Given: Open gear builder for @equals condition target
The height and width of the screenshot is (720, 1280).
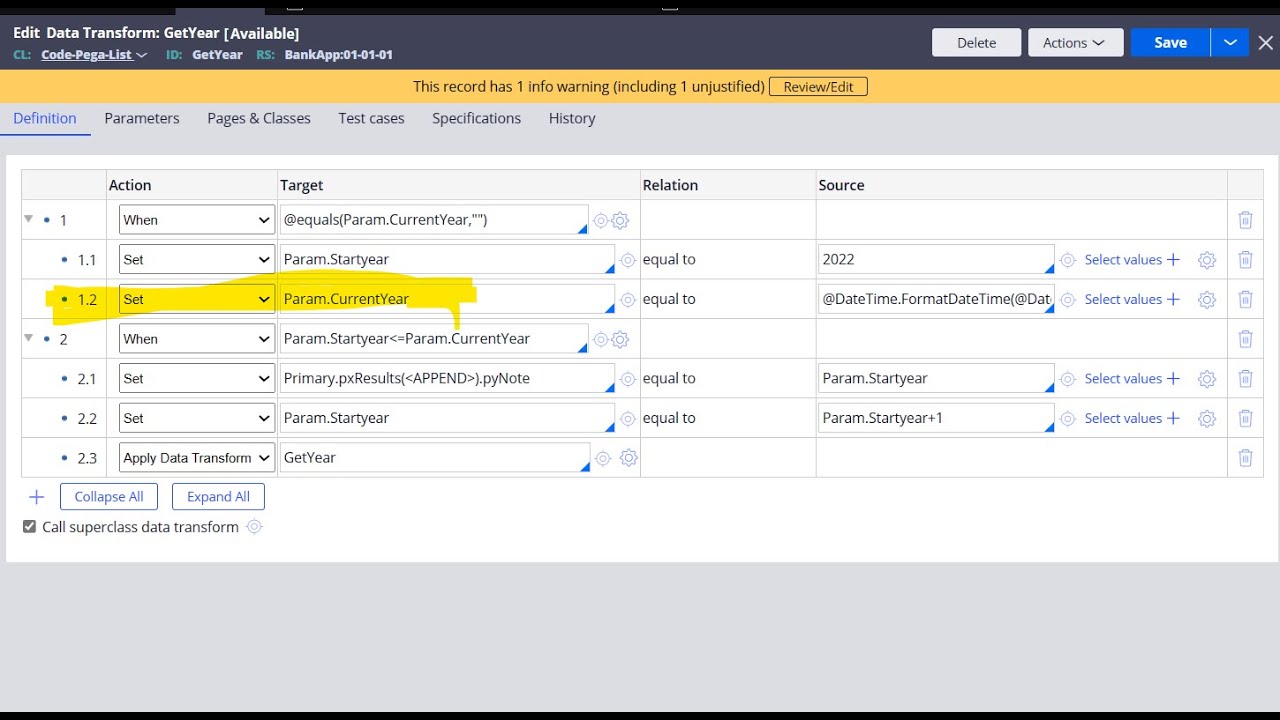Looking at the screenshot, I should [620, 220].
